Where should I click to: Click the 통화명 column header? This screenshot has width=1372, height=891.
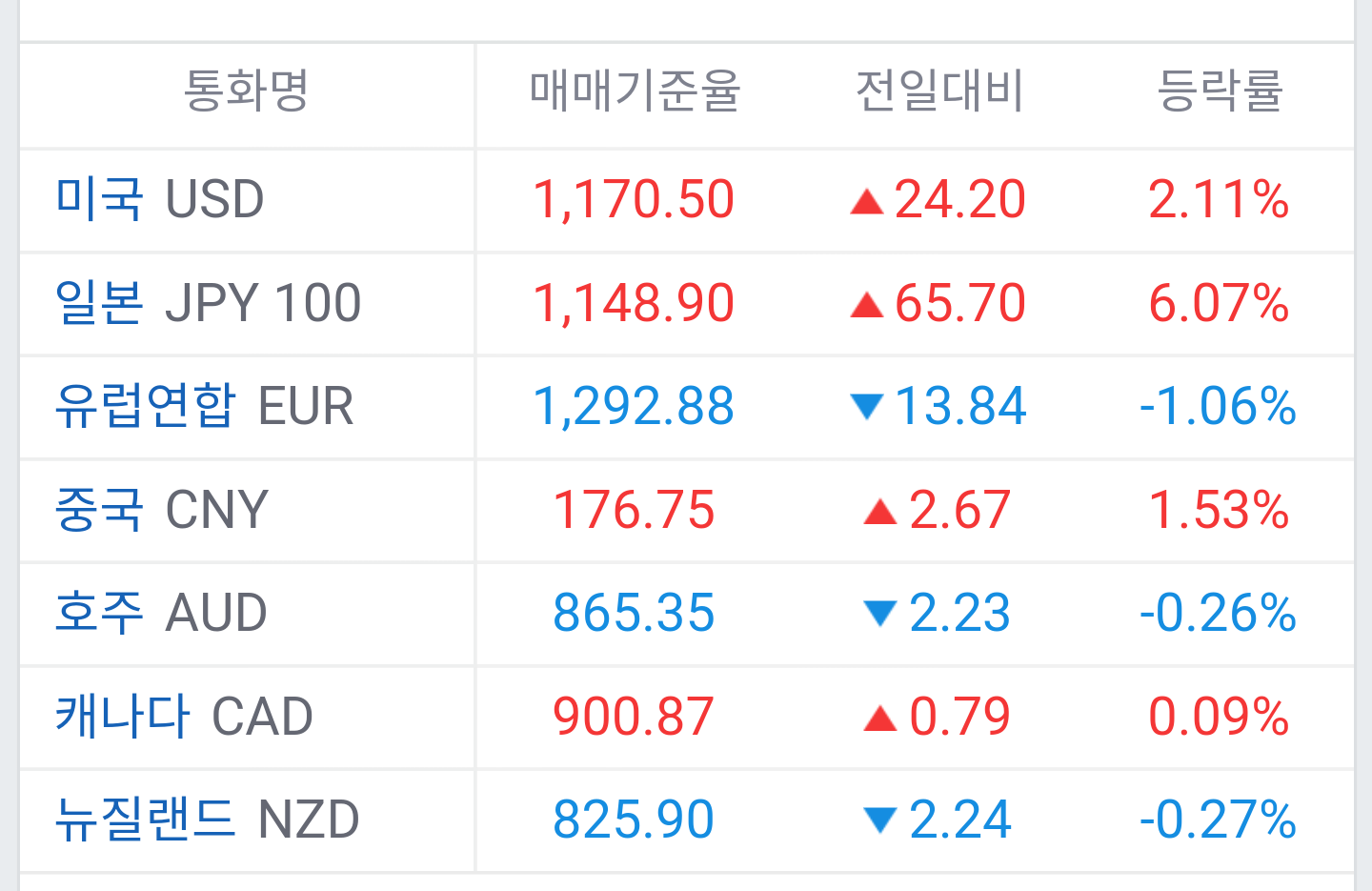tap(246, 91)
